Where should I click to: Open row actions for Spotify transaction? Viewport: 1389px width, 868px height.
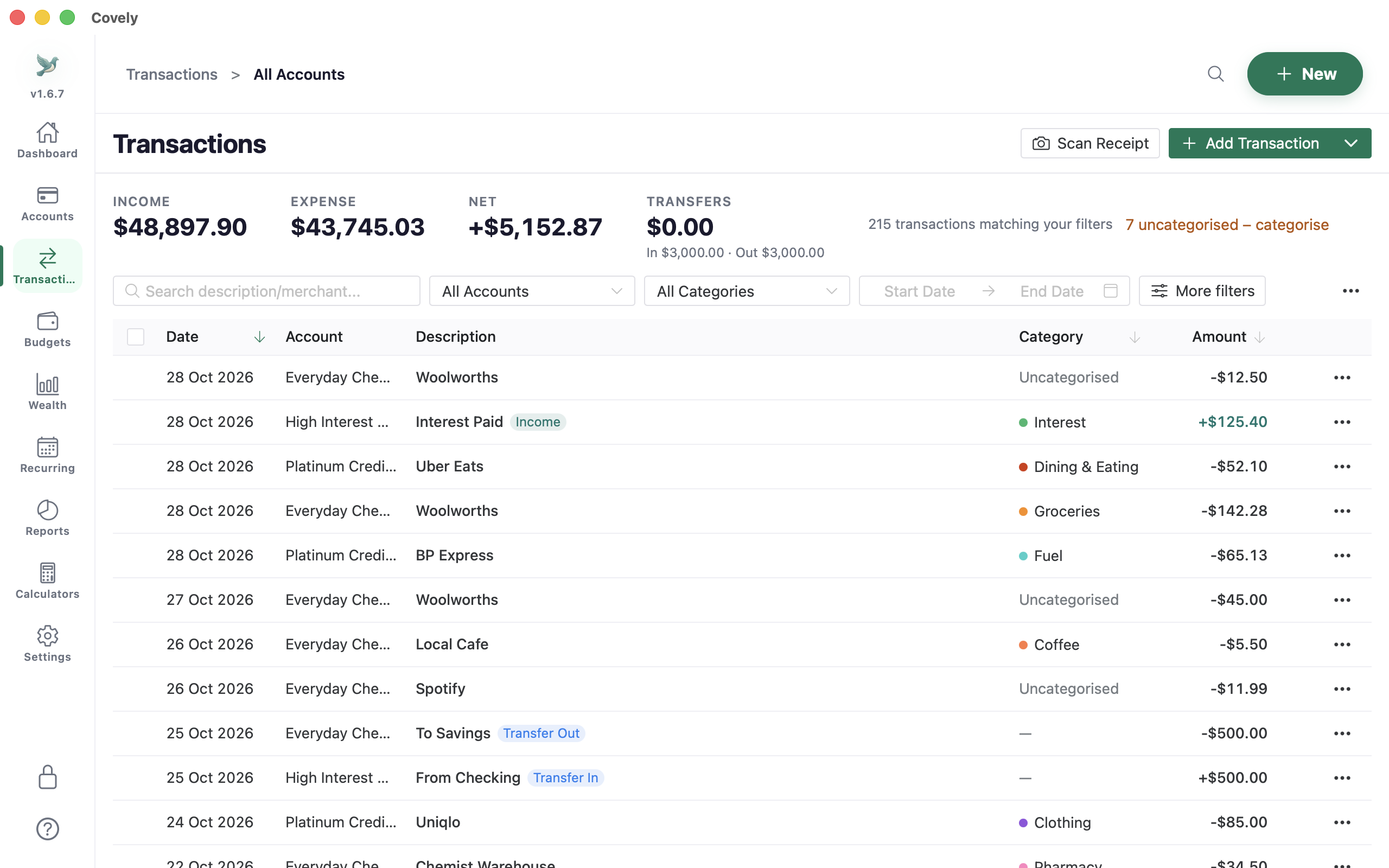[x=1342, y=688]
